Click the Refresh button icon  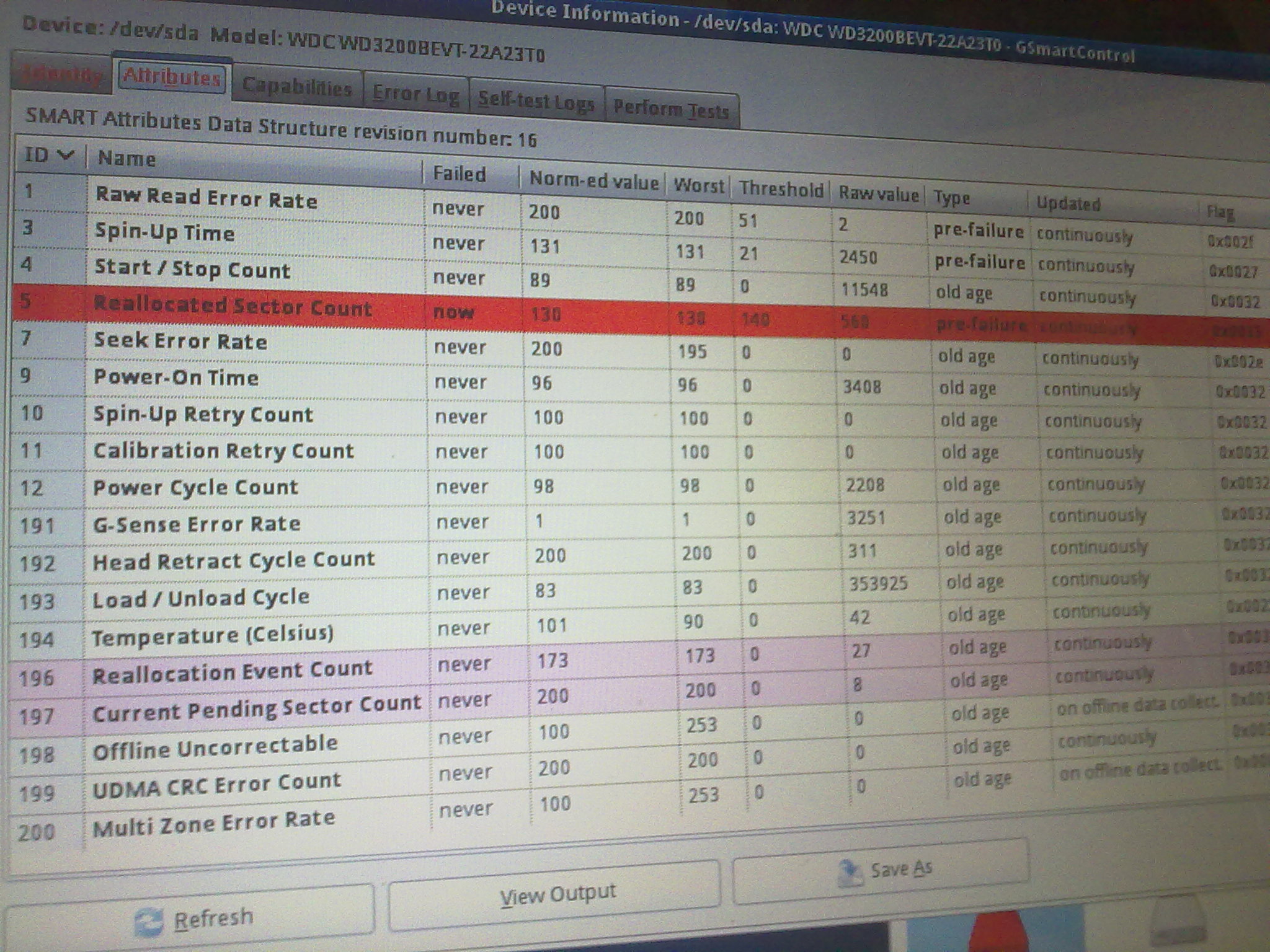(x=149, y=922)
